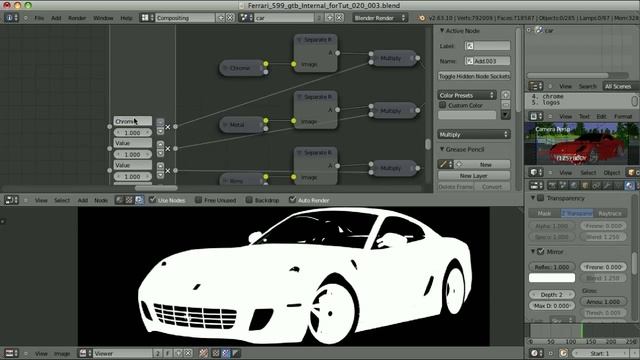
Task: Open properties editor type selector icon
Action: pos(536,186)
